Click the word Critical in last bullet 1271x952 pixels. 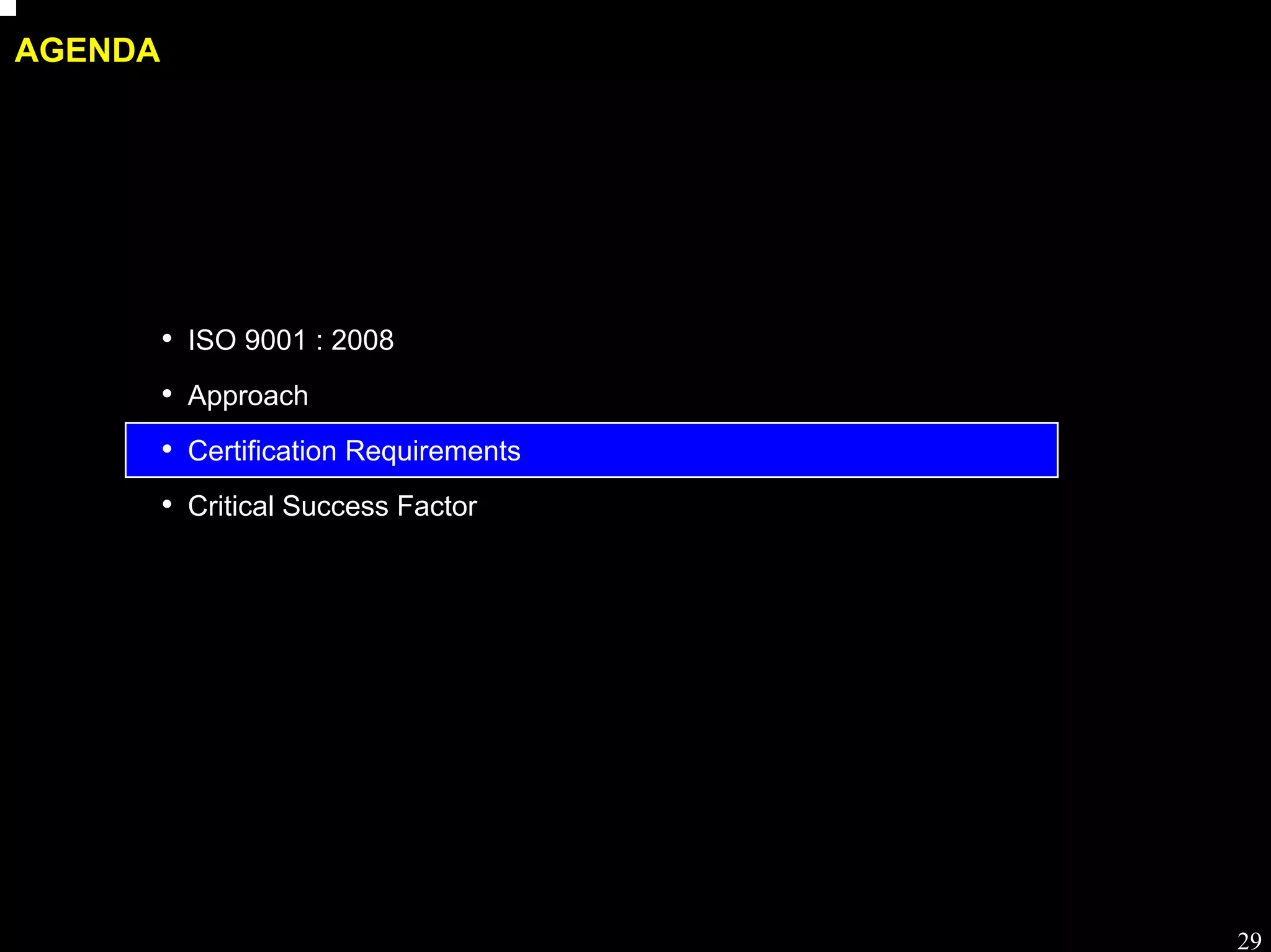(x=231, y=506)
